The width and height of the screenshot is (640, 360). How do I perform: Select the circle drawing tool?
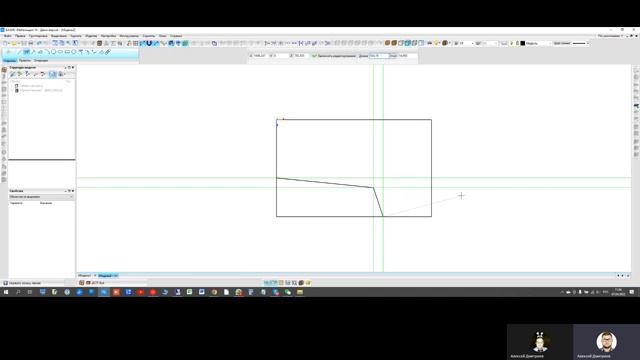click(x=53, y=52)
